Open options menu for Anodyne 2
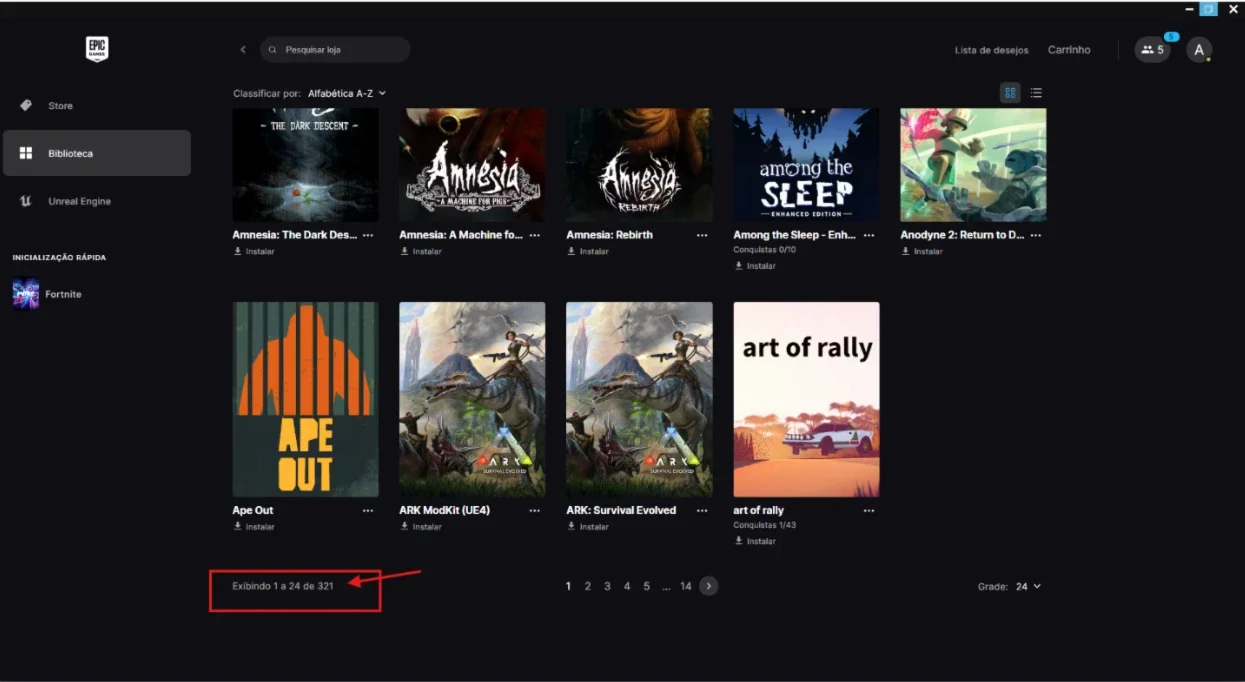 coord(1036,235)
